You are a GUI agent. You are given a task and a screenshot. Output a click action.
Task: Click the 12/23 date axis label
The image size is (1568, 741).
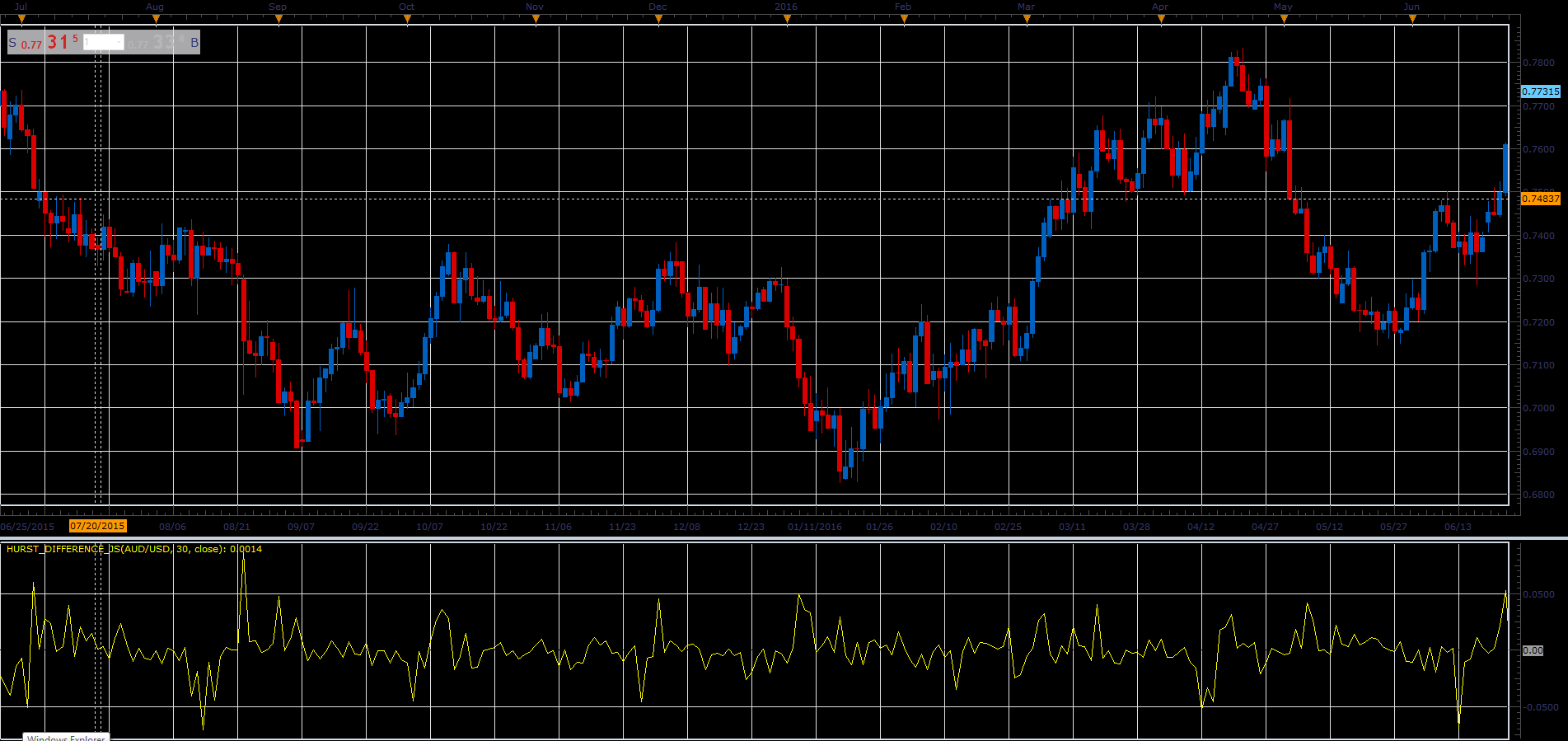751,527
